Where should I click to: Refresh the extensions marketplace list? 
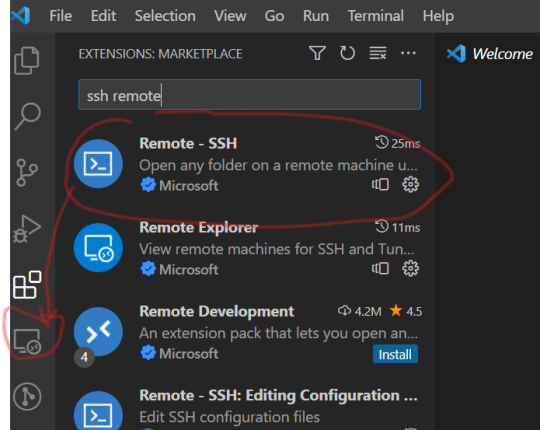pyautogui.click(x=347, y=53)
